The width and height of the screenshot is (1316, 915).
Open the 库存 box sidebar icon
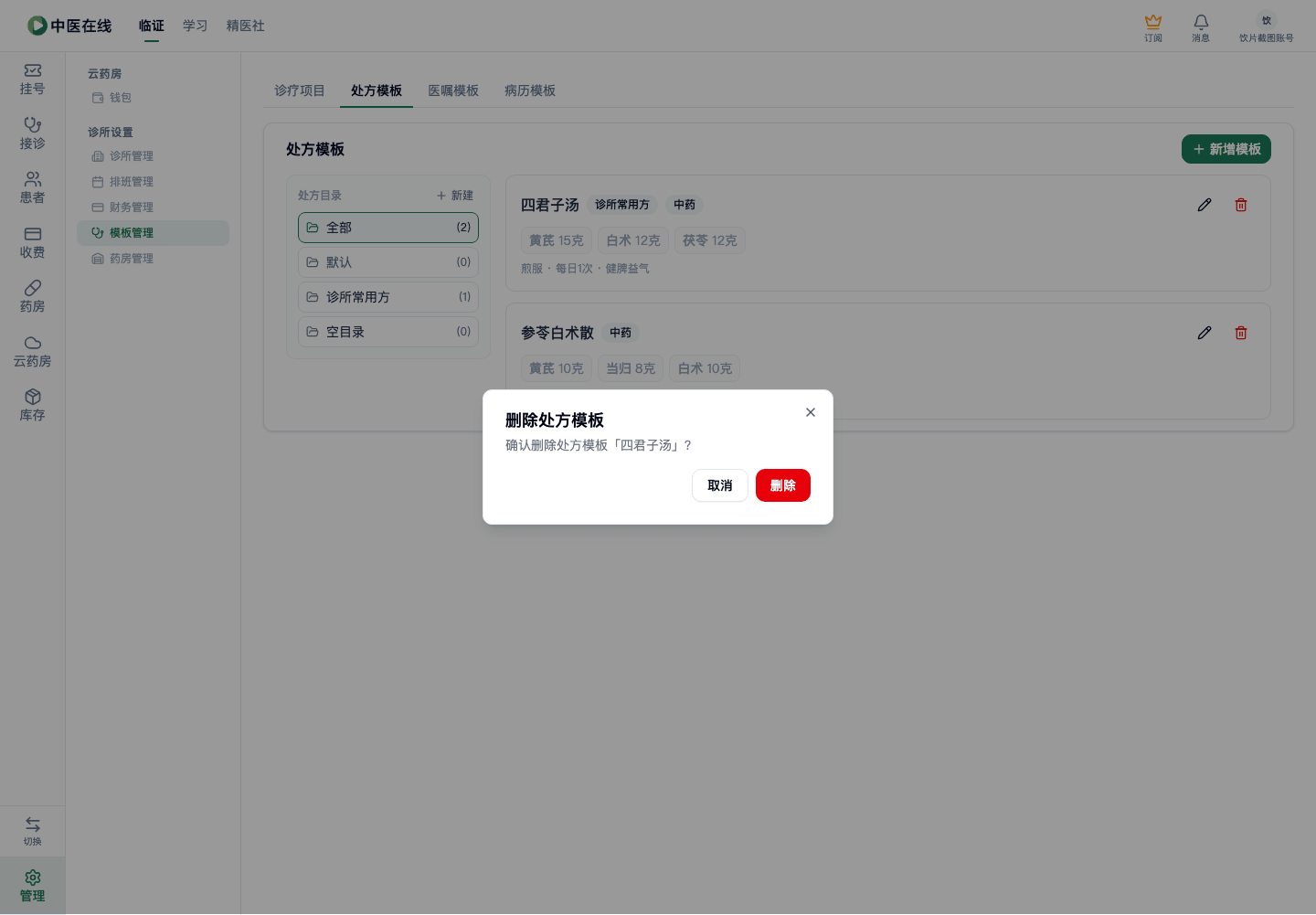coord(33,406)
